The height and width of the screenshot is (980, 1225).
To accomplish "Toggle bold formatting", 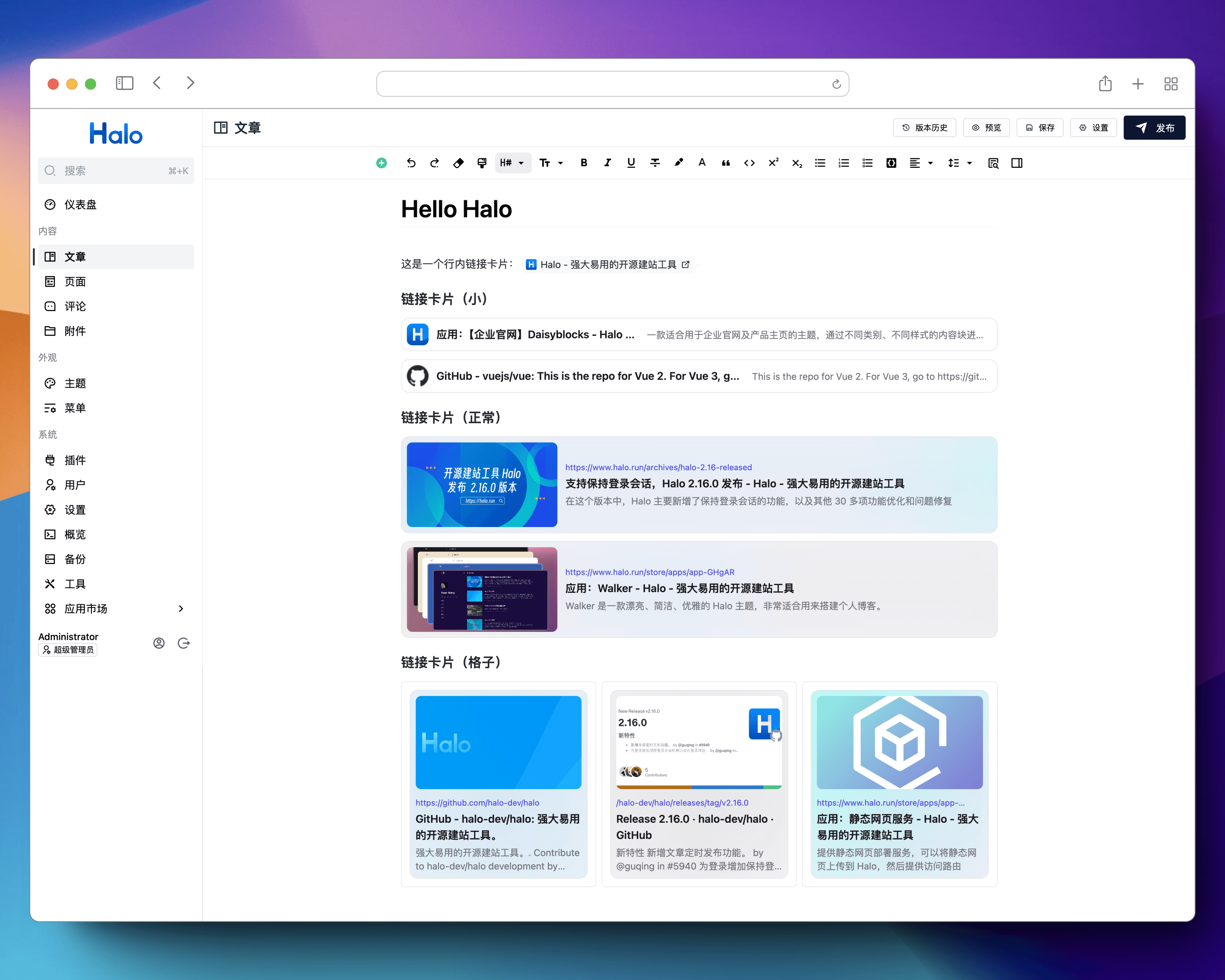I will (583, 163).
